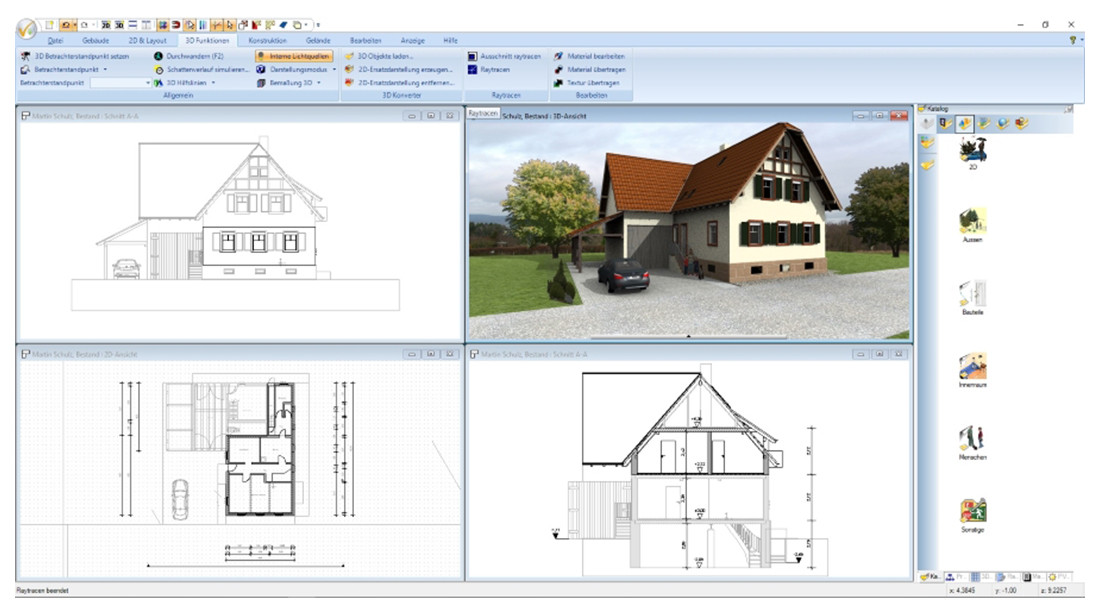Click the new document icon in quick access toolbar
This screenshot has height=615, width=1100.
[50, 25]
